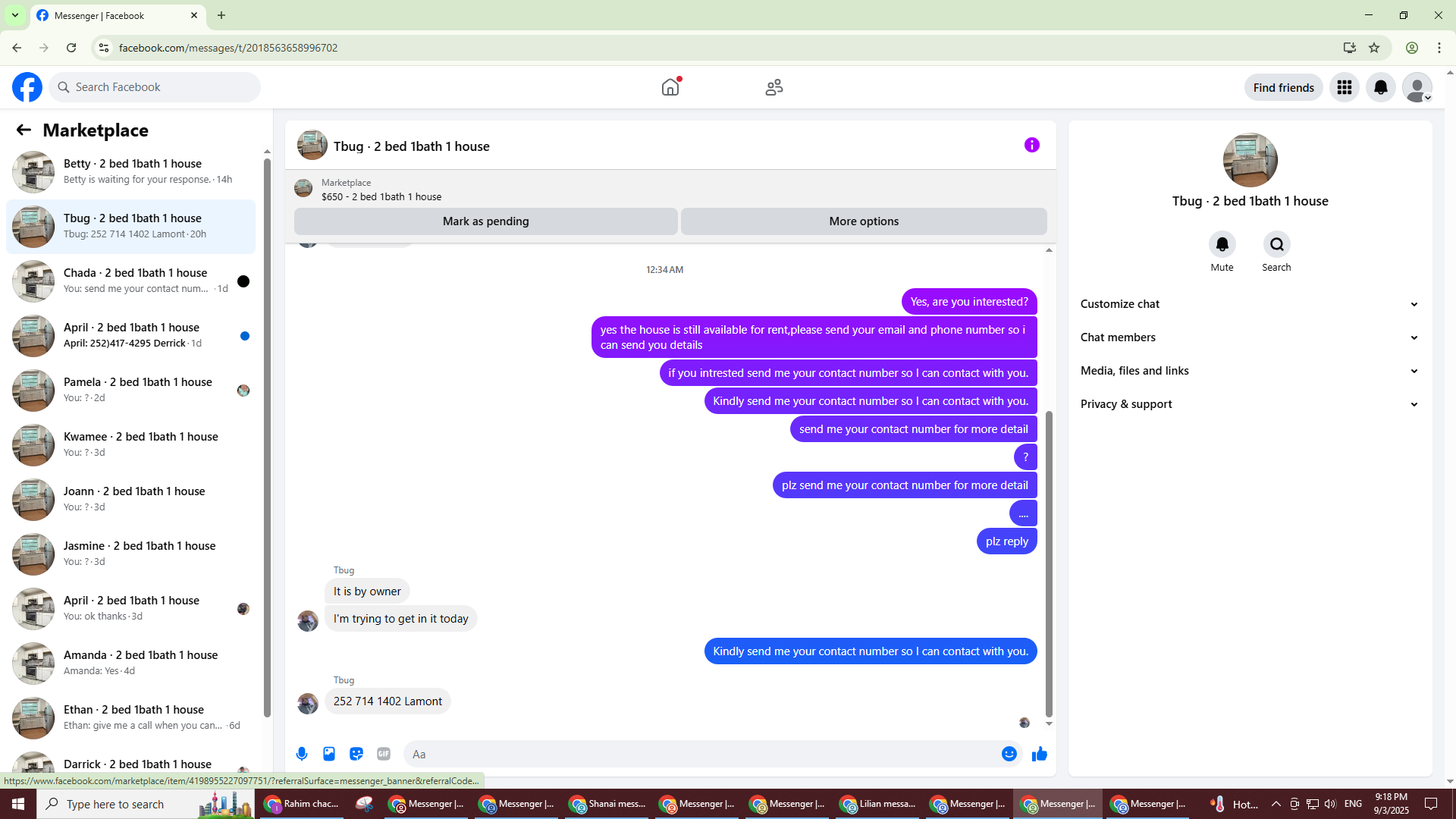Open Chada's 2 bed 1bath conversation
1456x819 pixels.
coord(131,281)
